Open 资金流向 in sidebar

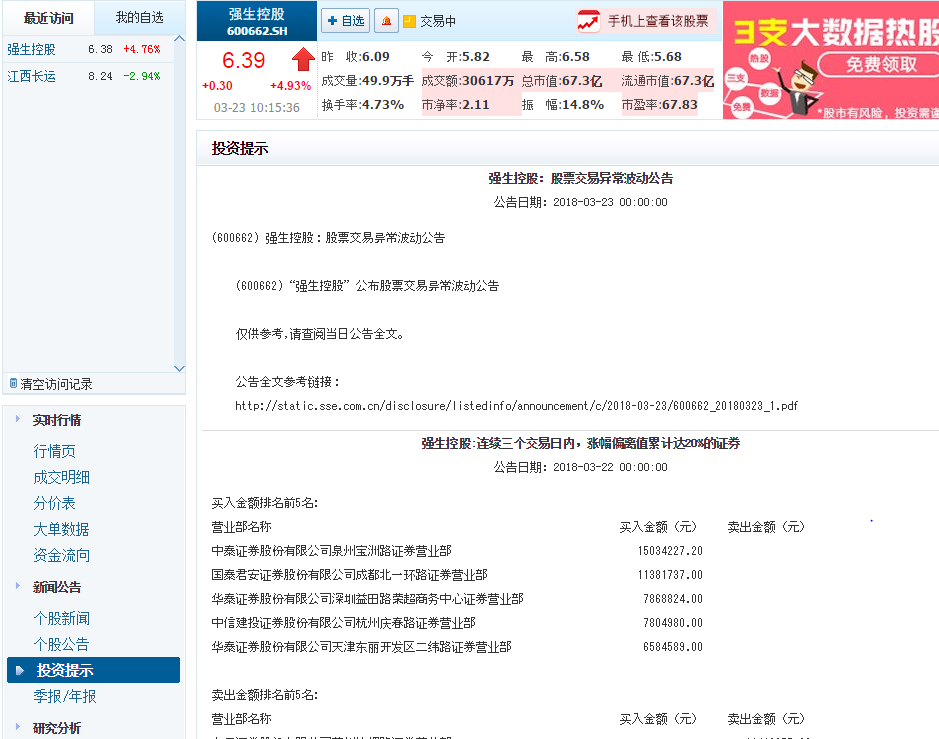coord(62,555)
